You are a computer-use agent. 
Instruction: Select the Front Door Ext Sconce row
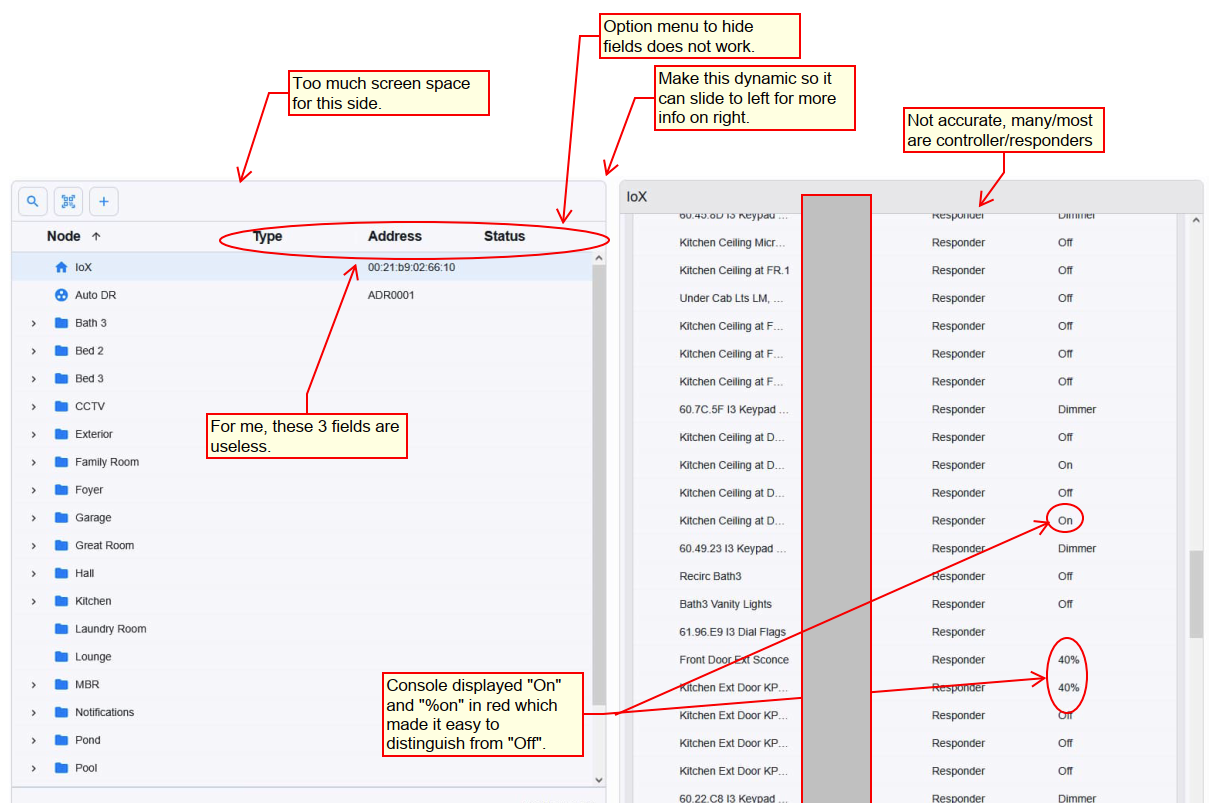903,659
